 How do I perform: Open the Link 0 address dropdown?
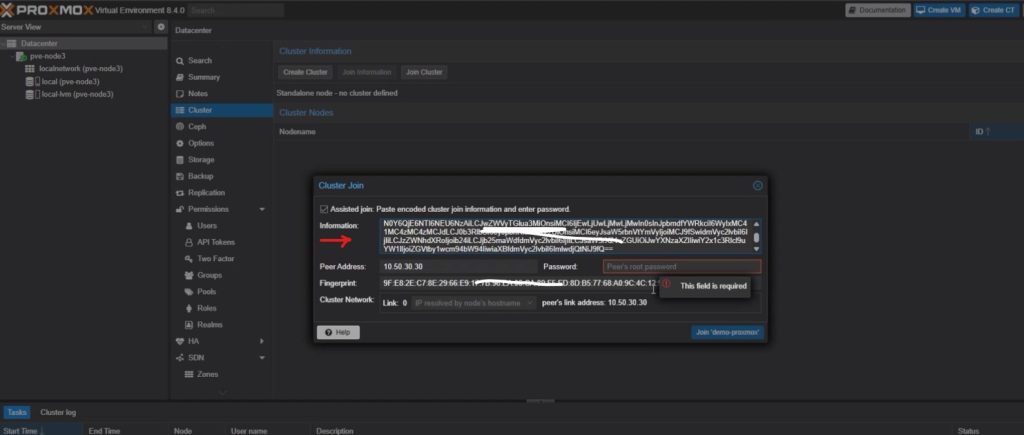(530, 303)
